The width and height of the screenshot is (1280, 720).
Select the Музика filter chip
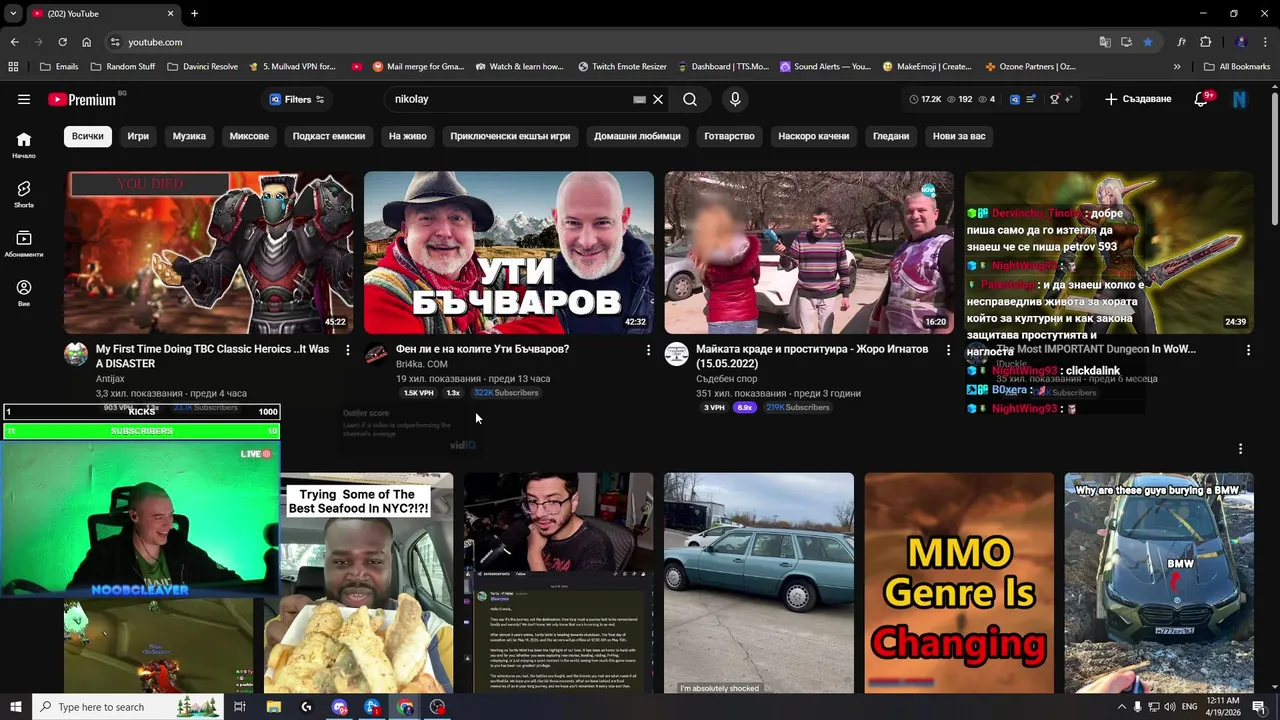(189, 136)
